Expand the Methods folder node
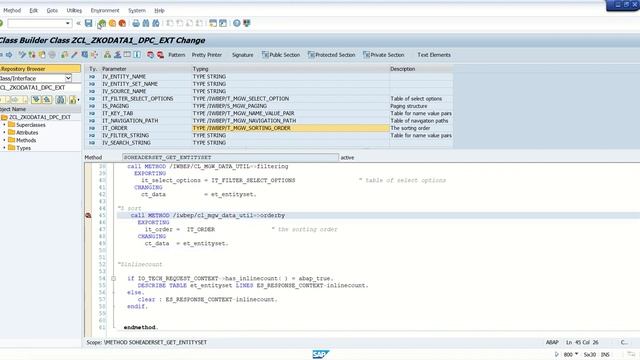This screenshot has height=360, width=640. pos(4,140)
